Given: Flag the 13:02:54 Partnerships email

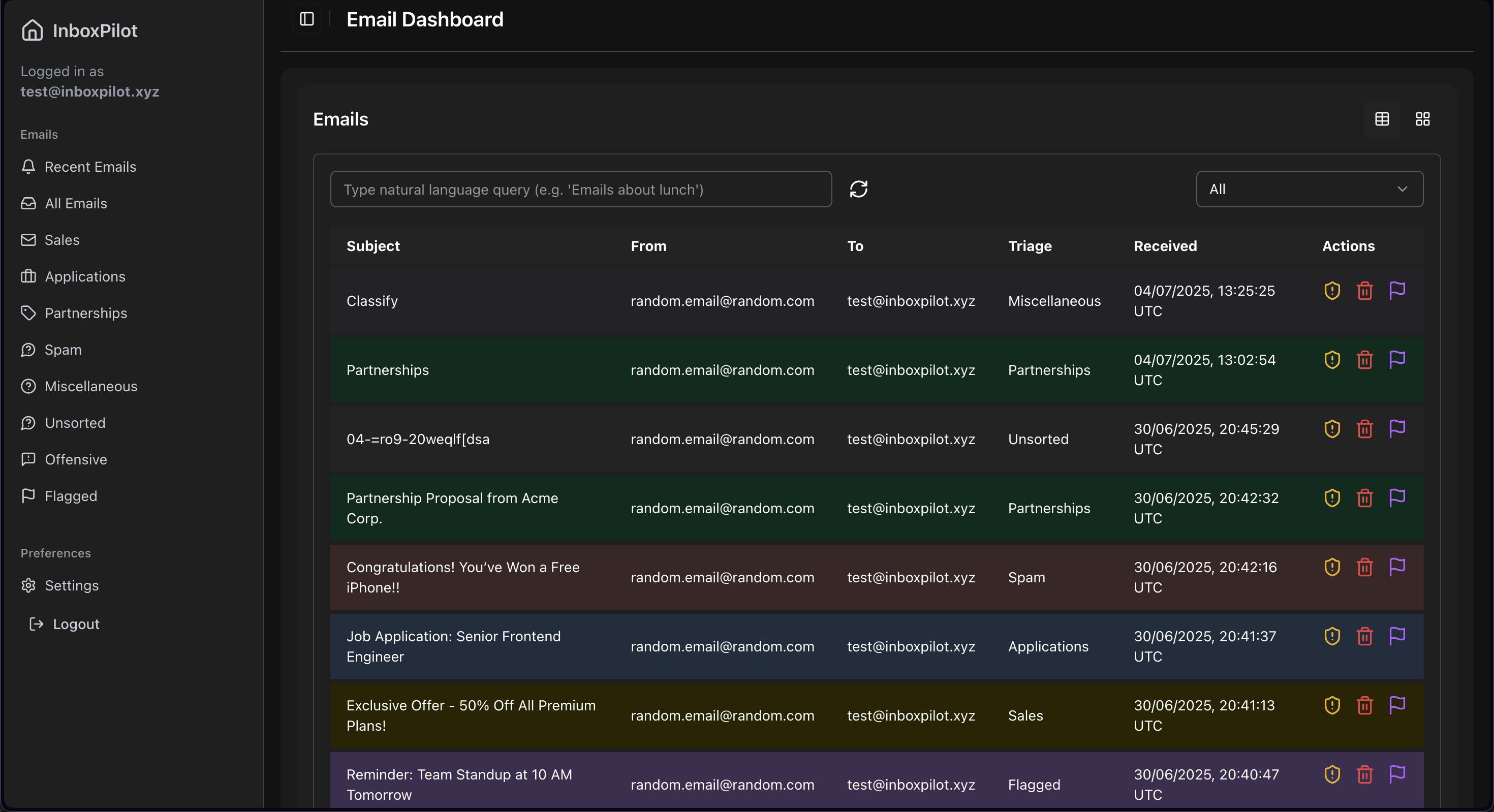Looking at the screenshot, I should click(x=1397, y=360).
